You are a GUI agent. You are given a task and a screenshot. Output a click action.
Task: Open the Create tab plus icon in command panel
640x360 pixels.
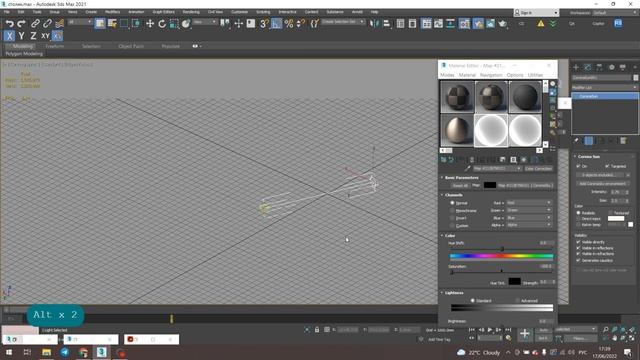point(576,67)
